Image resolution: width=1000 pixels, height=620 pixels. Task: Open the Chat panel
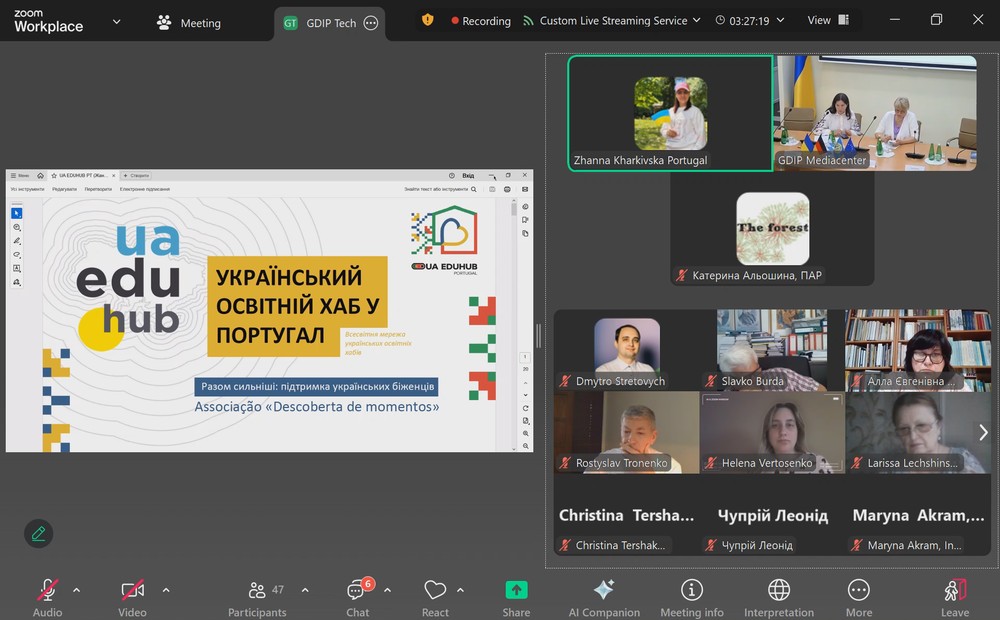tap(357, 598)
